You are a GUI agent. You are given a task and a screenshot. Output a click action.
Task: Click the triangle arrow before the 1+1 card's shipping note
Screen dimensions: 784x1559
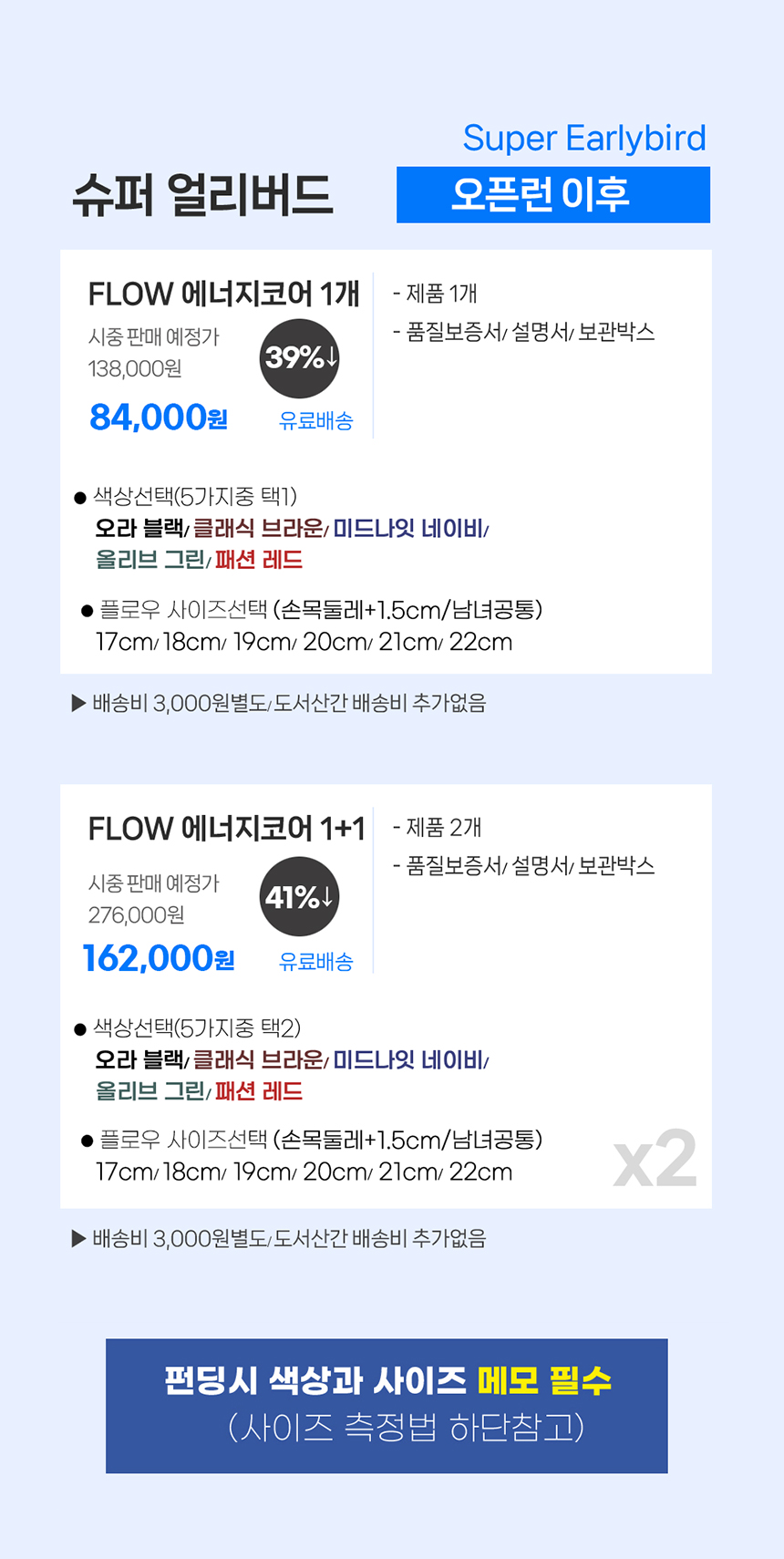click(x=78, y=1238)
